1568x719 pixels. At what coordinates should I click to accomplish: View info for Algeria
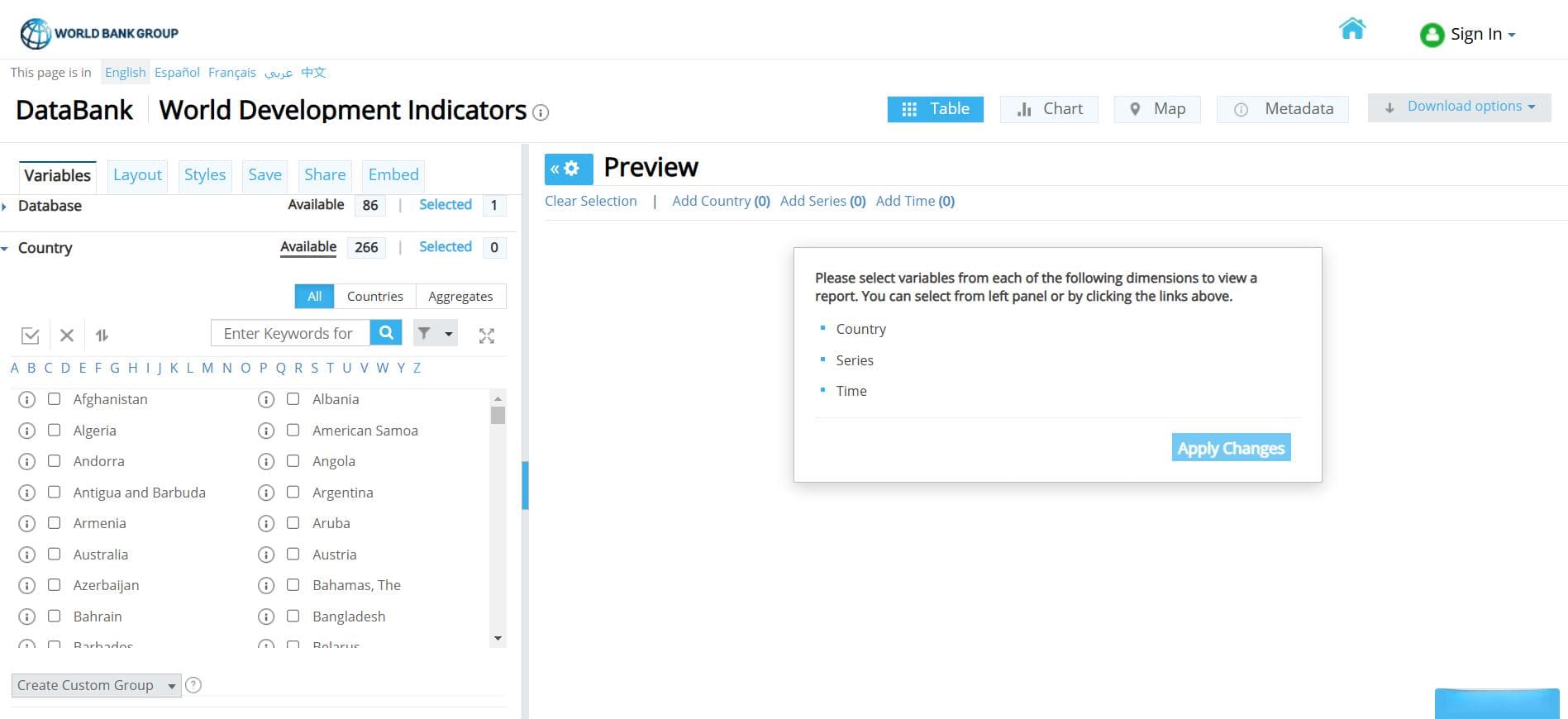pyautogui.click(x=27, y=431)
